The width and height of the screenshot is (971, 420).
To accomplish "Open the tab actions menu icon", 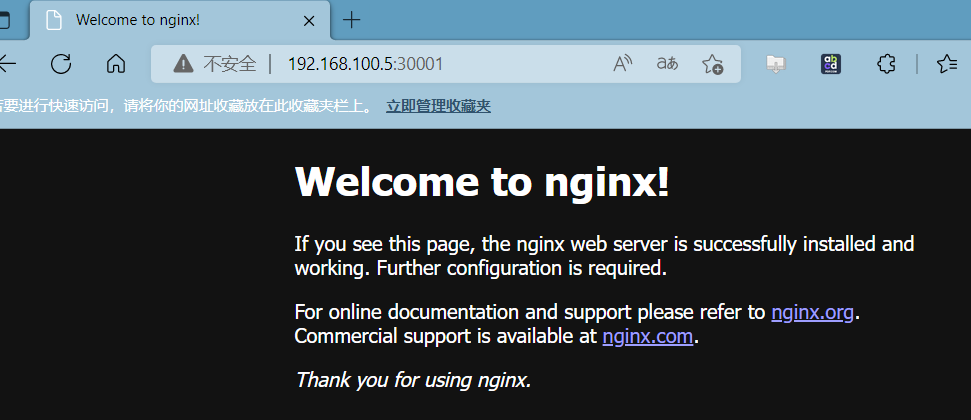I will (x=5, y=20).
